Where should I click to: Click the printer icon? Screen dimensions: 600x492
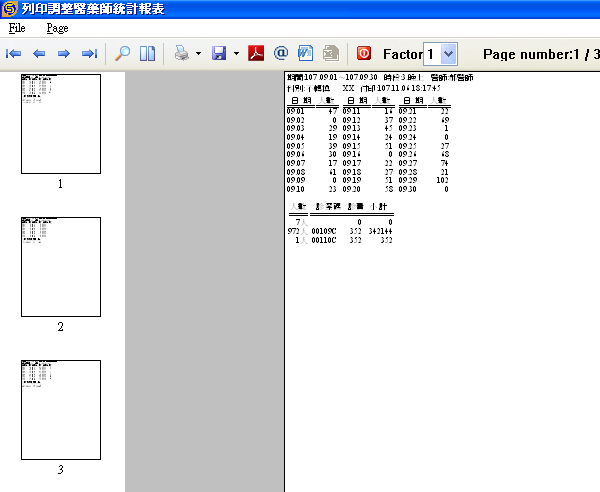click(181, 53)
